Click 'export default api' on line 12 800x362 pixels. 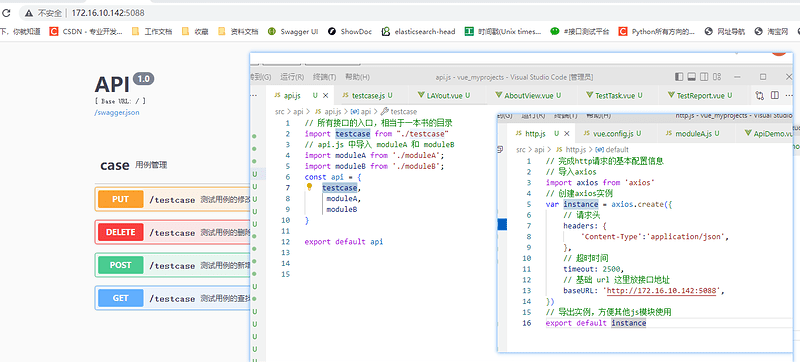343,242
